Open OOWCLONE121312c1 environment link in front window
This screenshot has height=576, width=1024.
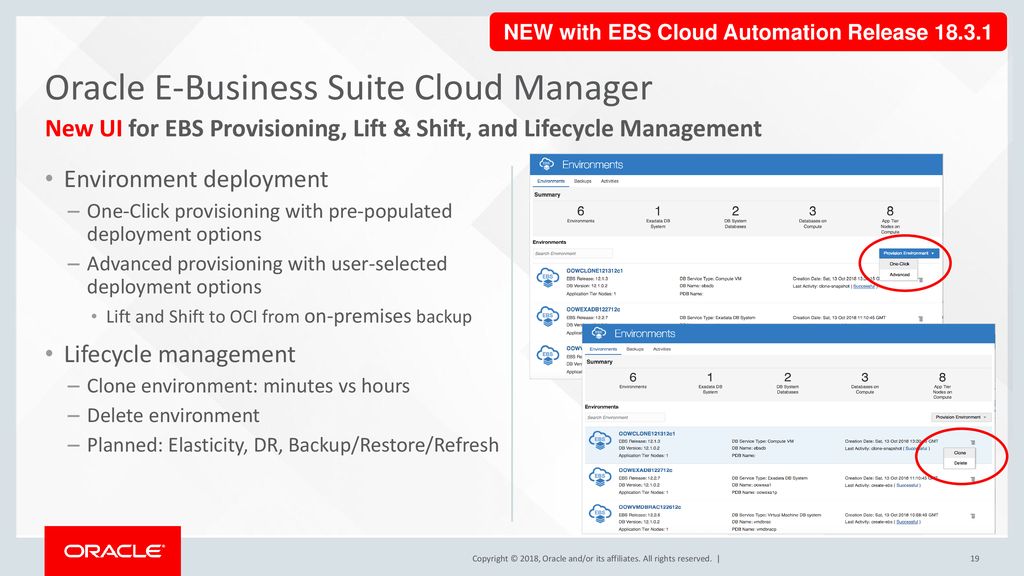[647, 434]
